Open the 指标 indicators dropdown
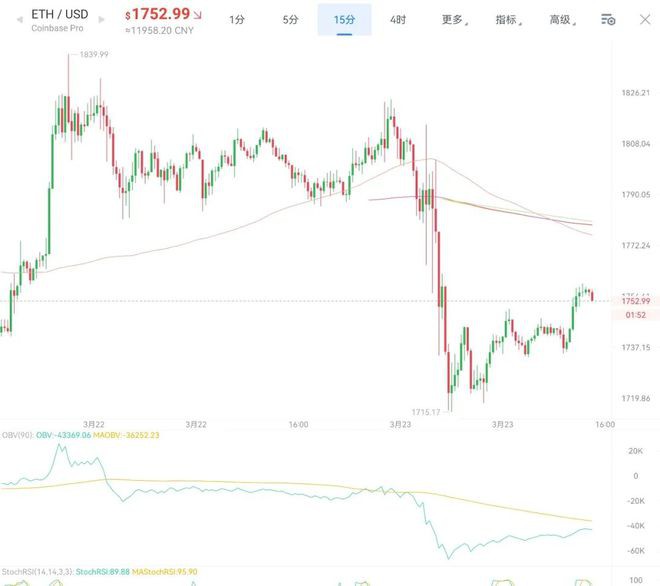This screenshot has height=586, width=660. (x=510, y=20)
